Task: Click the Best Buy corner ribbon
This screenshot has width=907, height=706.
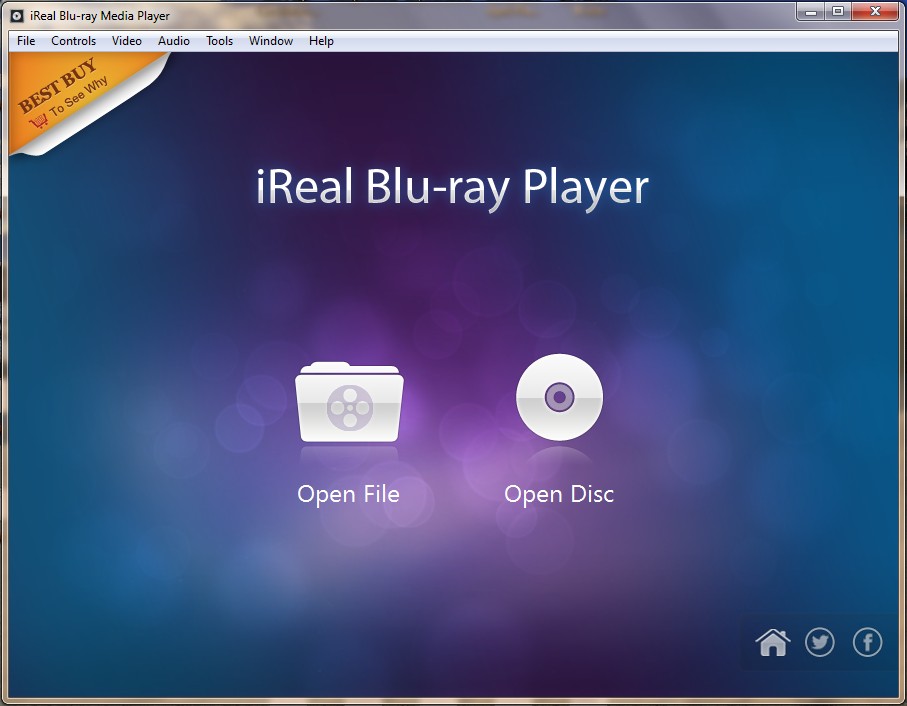Action: pos(69,95)
